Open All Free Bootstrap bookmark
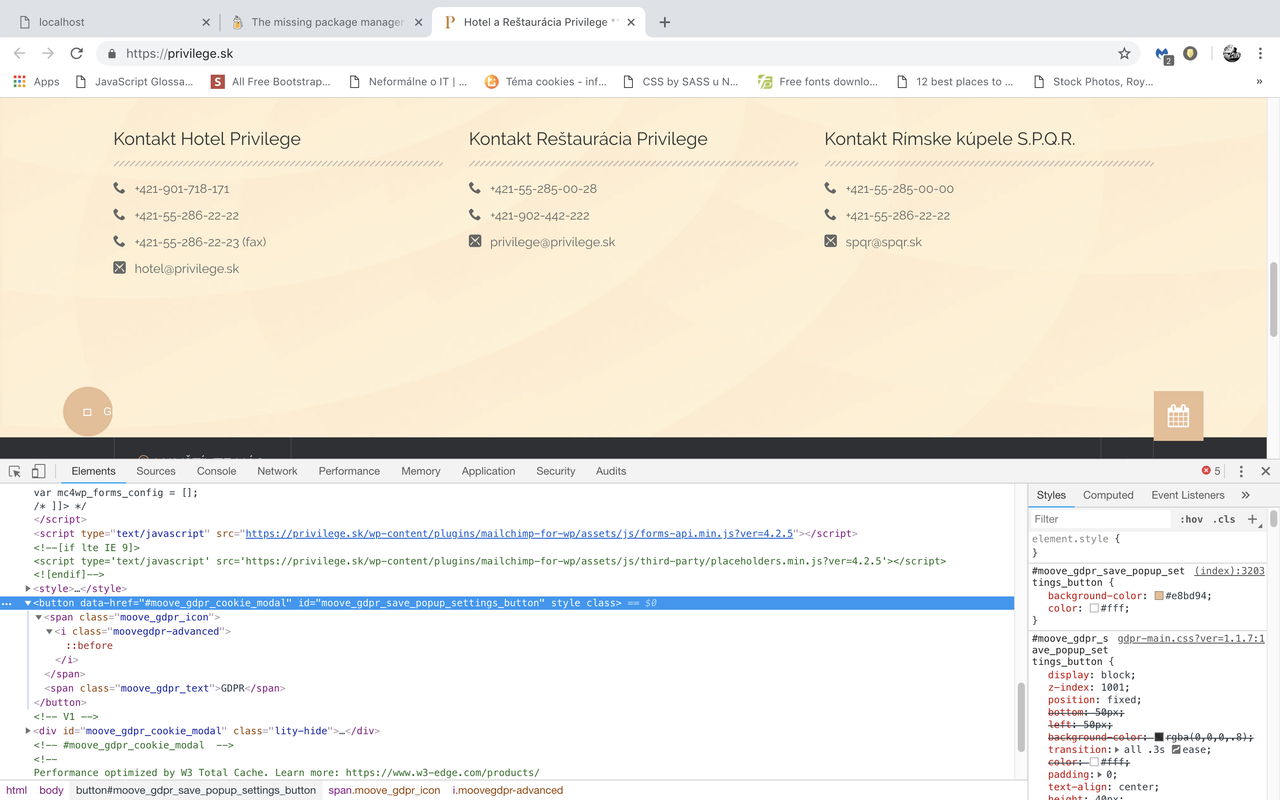 pos(271,82)
